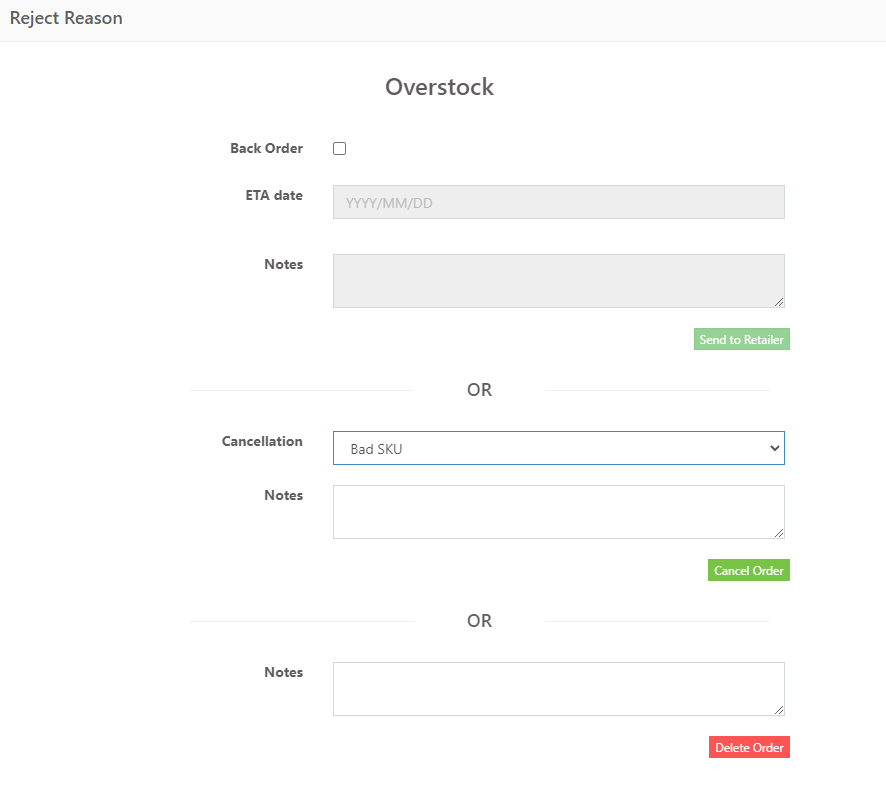Click resize handle of delete Notes box
The width and height of the screenshot is (886, 801).
778,709
